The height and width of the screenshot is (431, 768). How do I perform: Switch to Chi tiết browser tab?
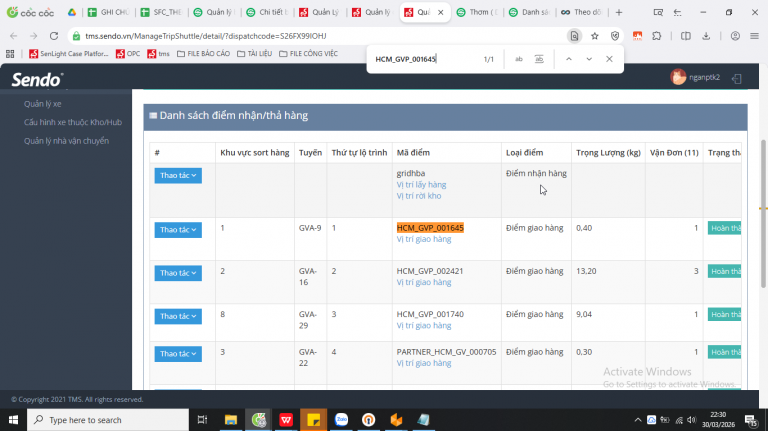pyautogui.click(x=267, y=12)
